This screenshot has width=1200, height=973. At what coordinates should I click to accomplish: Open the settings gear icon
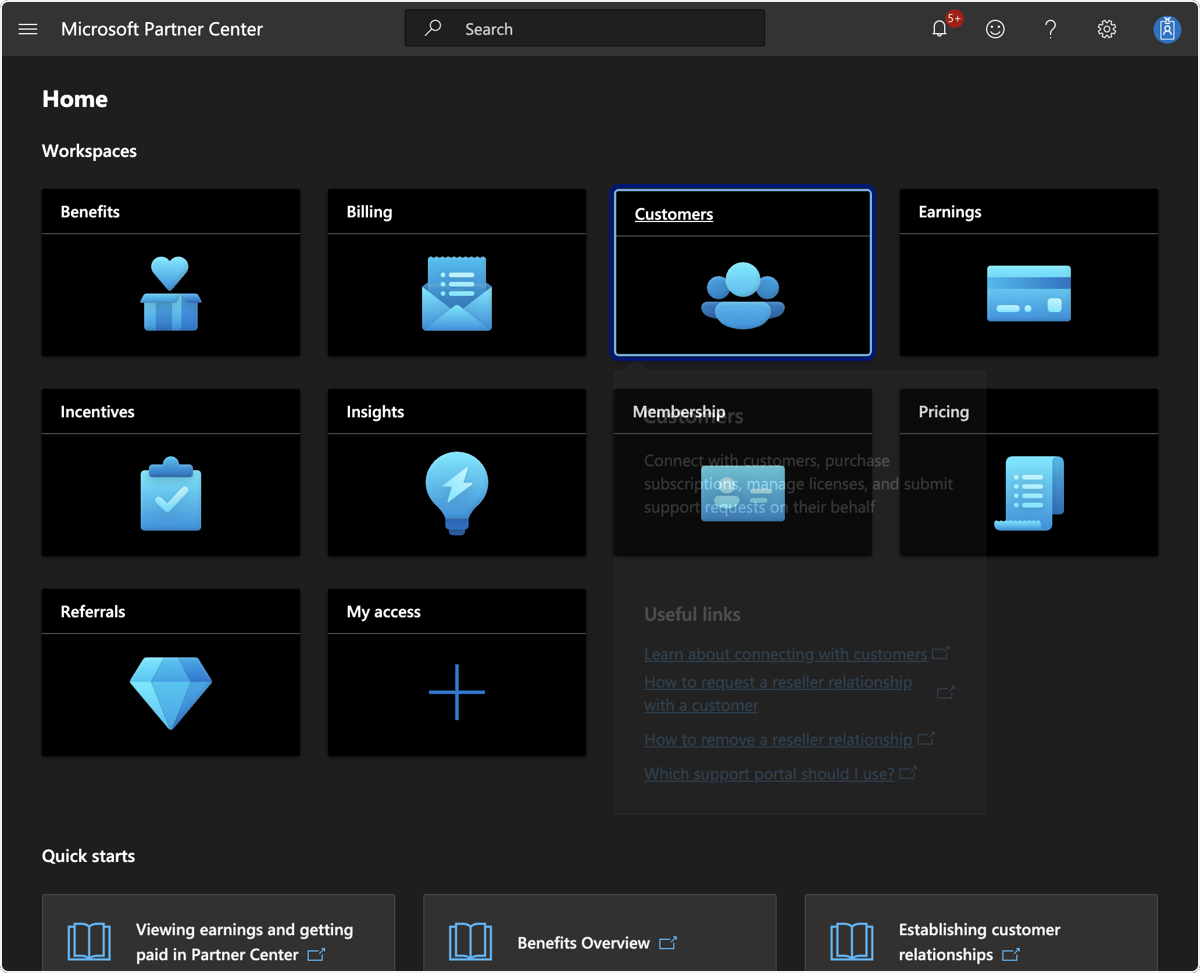(x=1106, y=29)
